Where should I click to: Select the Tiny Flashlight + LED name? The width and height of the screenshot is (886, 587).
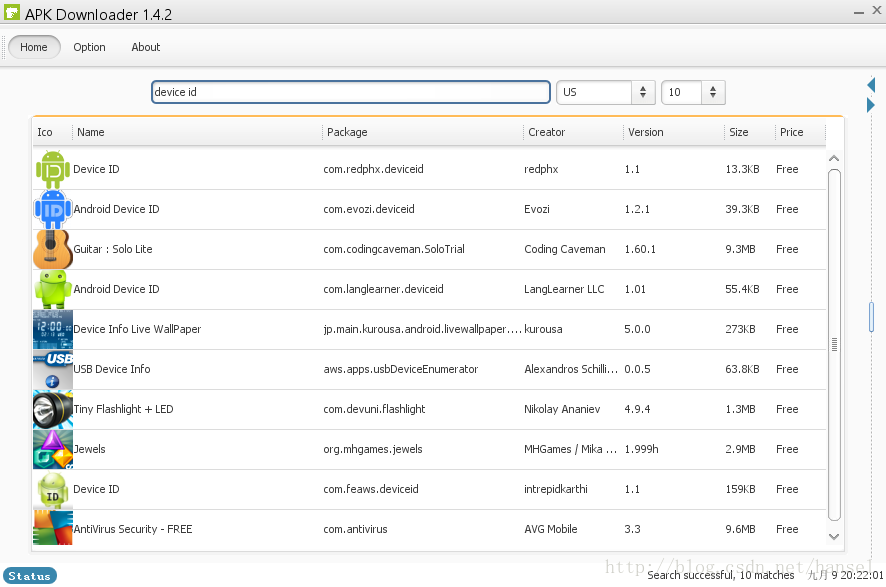click(x=123, y=410)
